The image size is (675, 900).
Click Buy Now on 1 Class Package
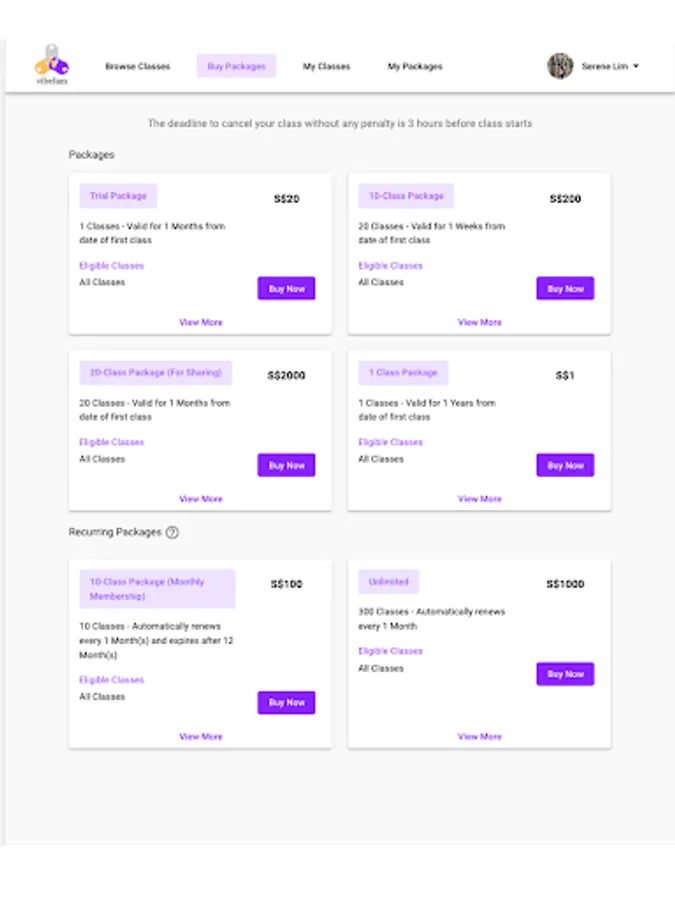pos(565,465)
